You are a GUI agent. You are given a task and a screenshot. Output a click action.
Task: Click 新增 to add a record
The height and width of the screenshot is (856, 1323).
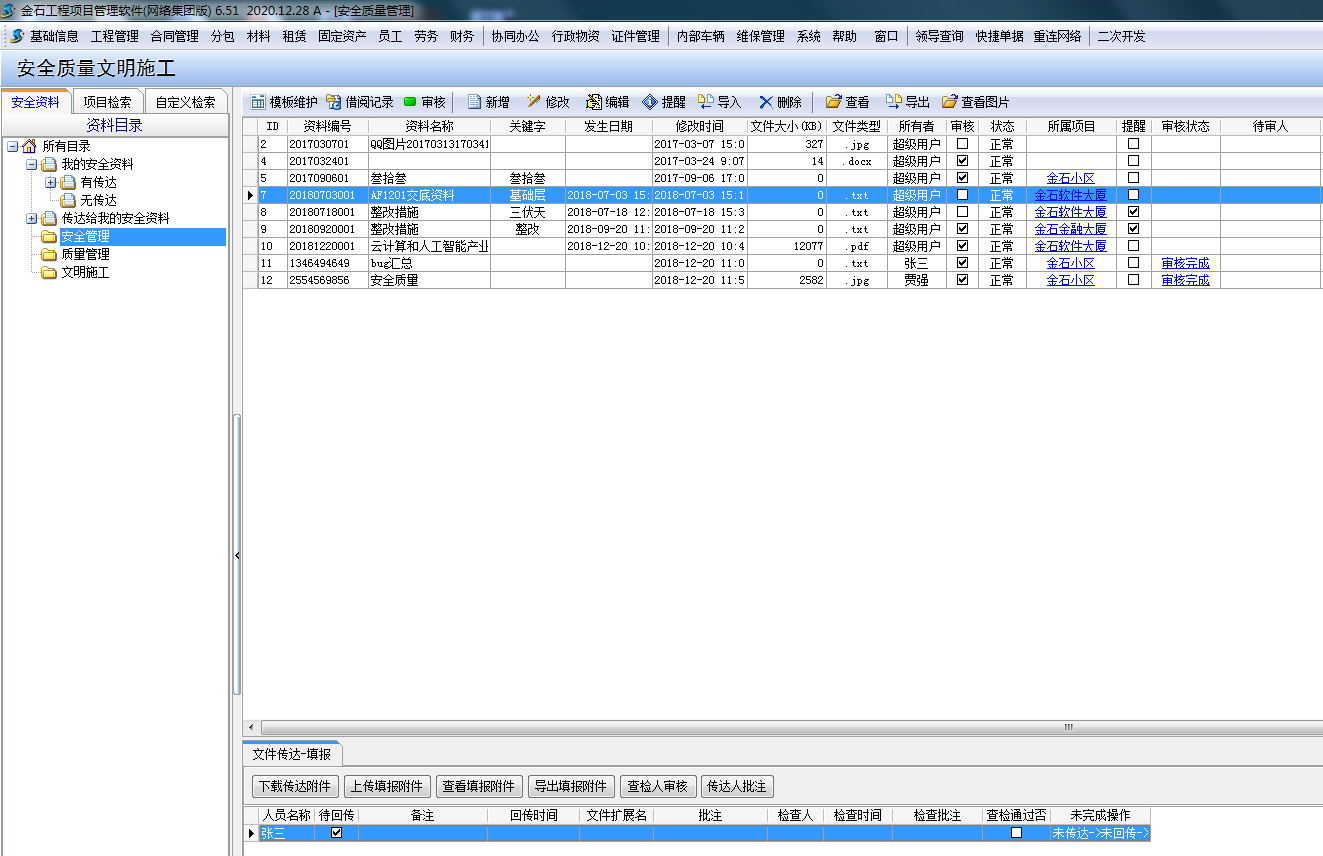pos(475,102)
